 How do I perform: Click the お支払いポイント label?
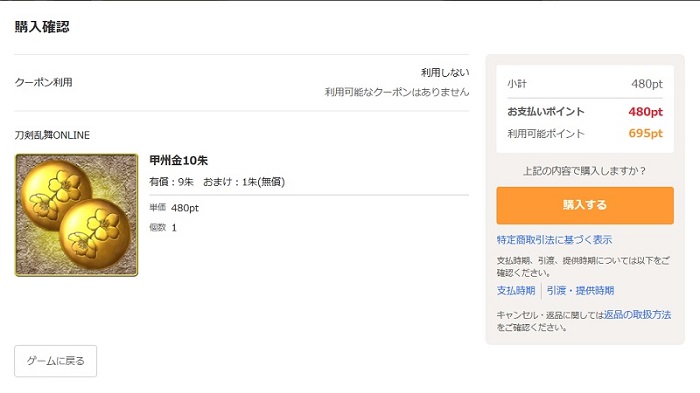[546, 112]
